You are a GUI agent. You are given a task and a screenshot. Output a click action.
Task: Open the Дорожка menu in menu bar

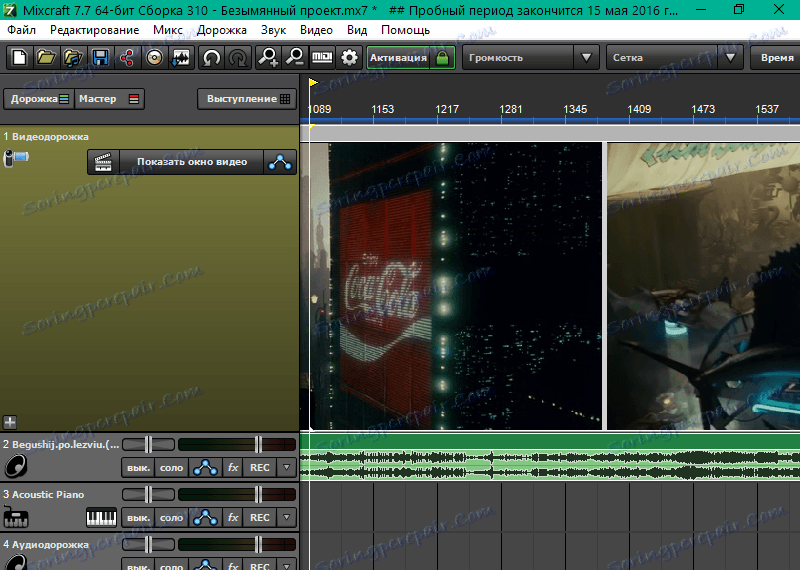tap(222, 30)
